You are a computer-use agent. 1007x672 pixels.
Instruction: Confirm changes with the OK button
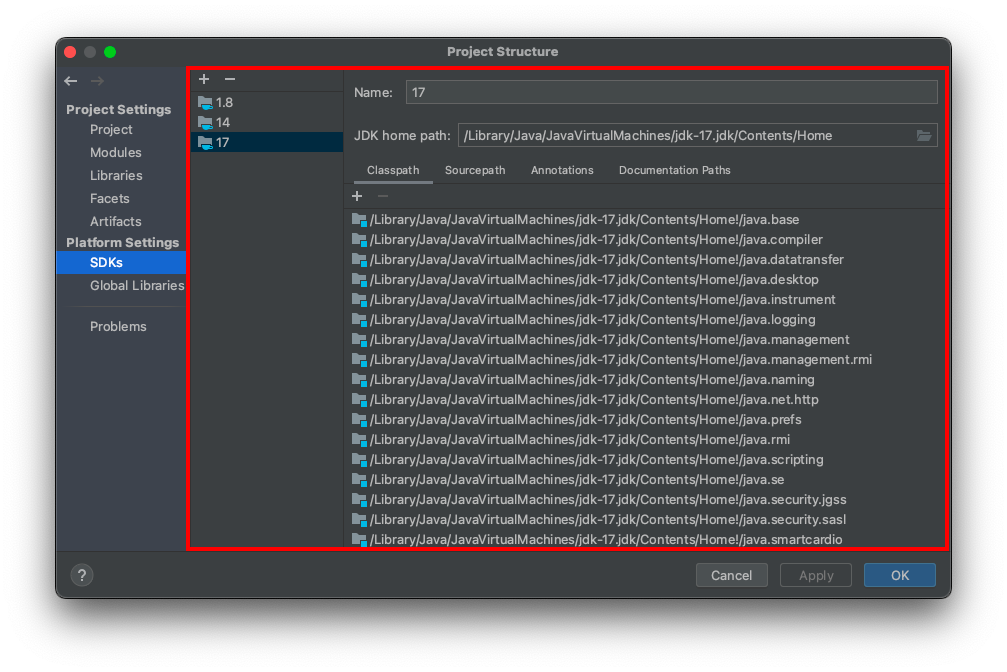click(x=898, y=575)
